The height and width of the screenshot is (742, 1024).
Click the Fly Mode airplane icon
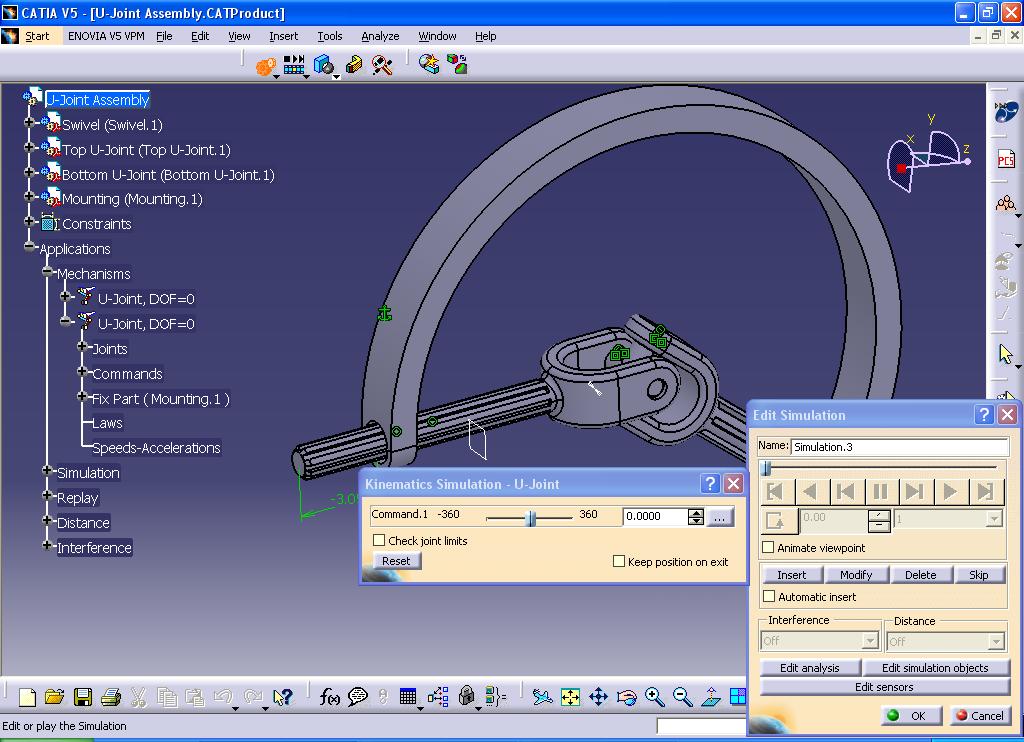tap(542, 697)
